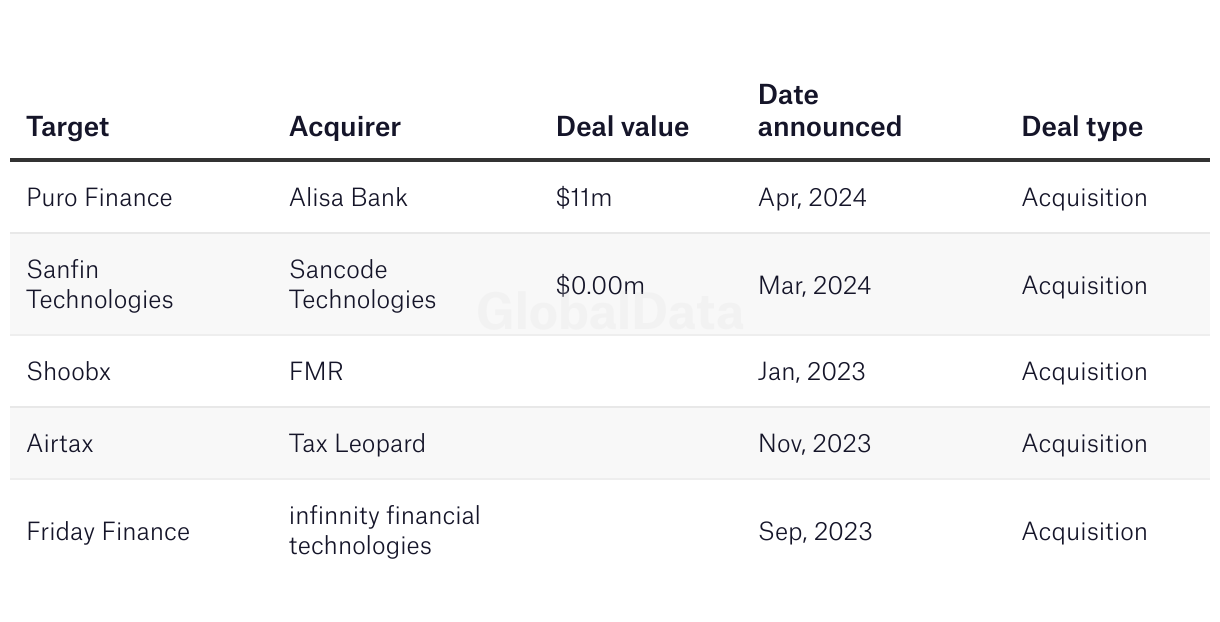Select the Alisa Bank acquirer cell
Image resolution: width=1220 pixels, height=622 pixels.
(x=348, y=198)
